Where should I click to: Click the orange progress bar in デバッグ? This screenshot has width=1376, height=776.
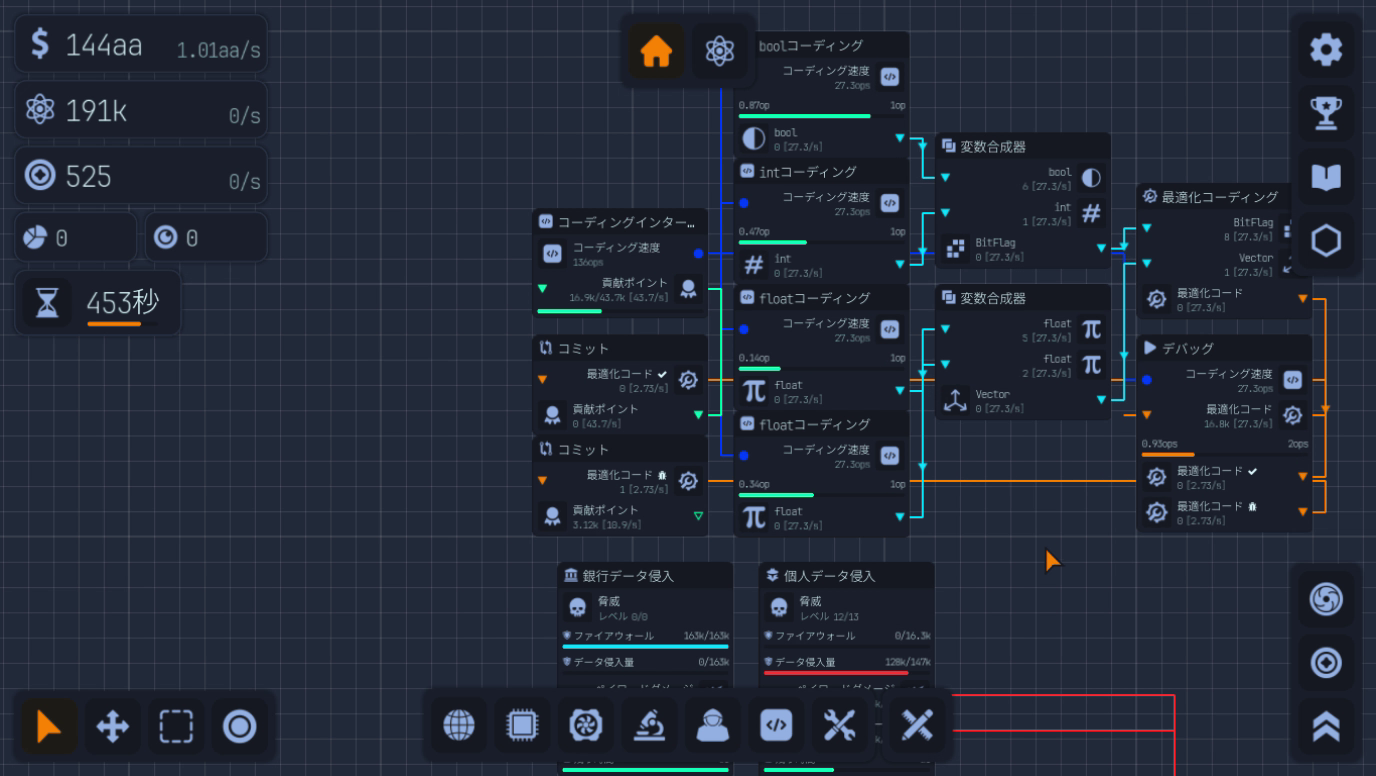click(x=1225, y=454)
